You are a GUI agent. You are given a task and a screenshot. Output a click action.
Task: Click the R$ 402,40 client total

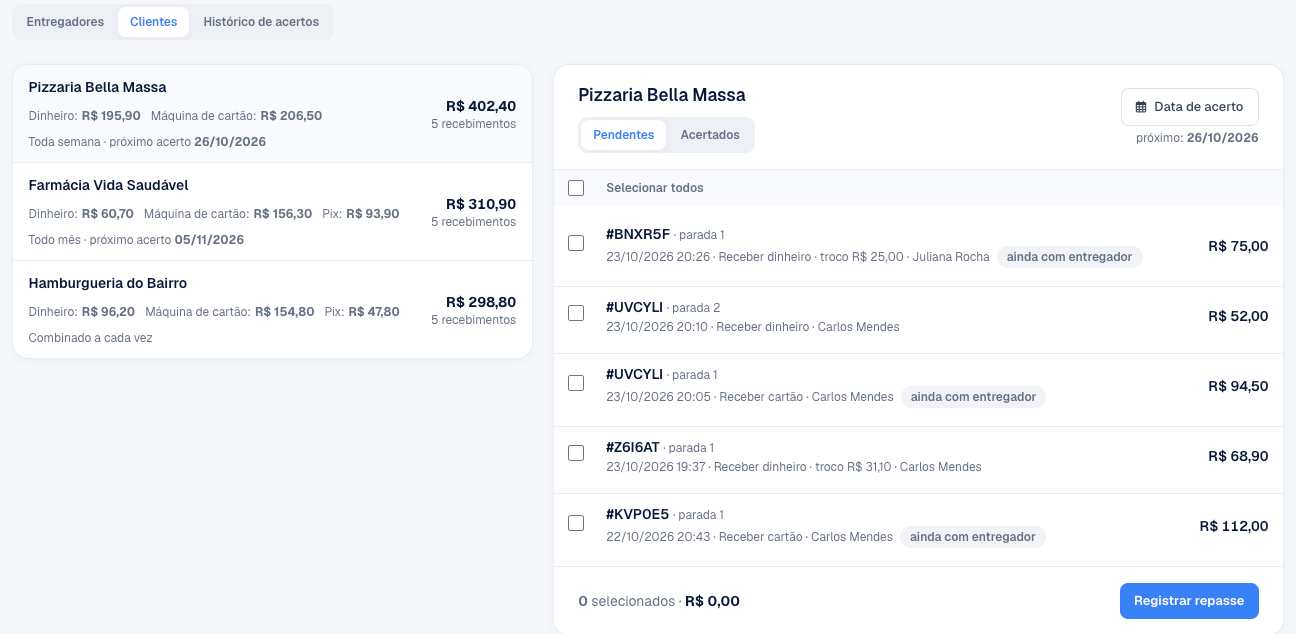coord(481,106)
